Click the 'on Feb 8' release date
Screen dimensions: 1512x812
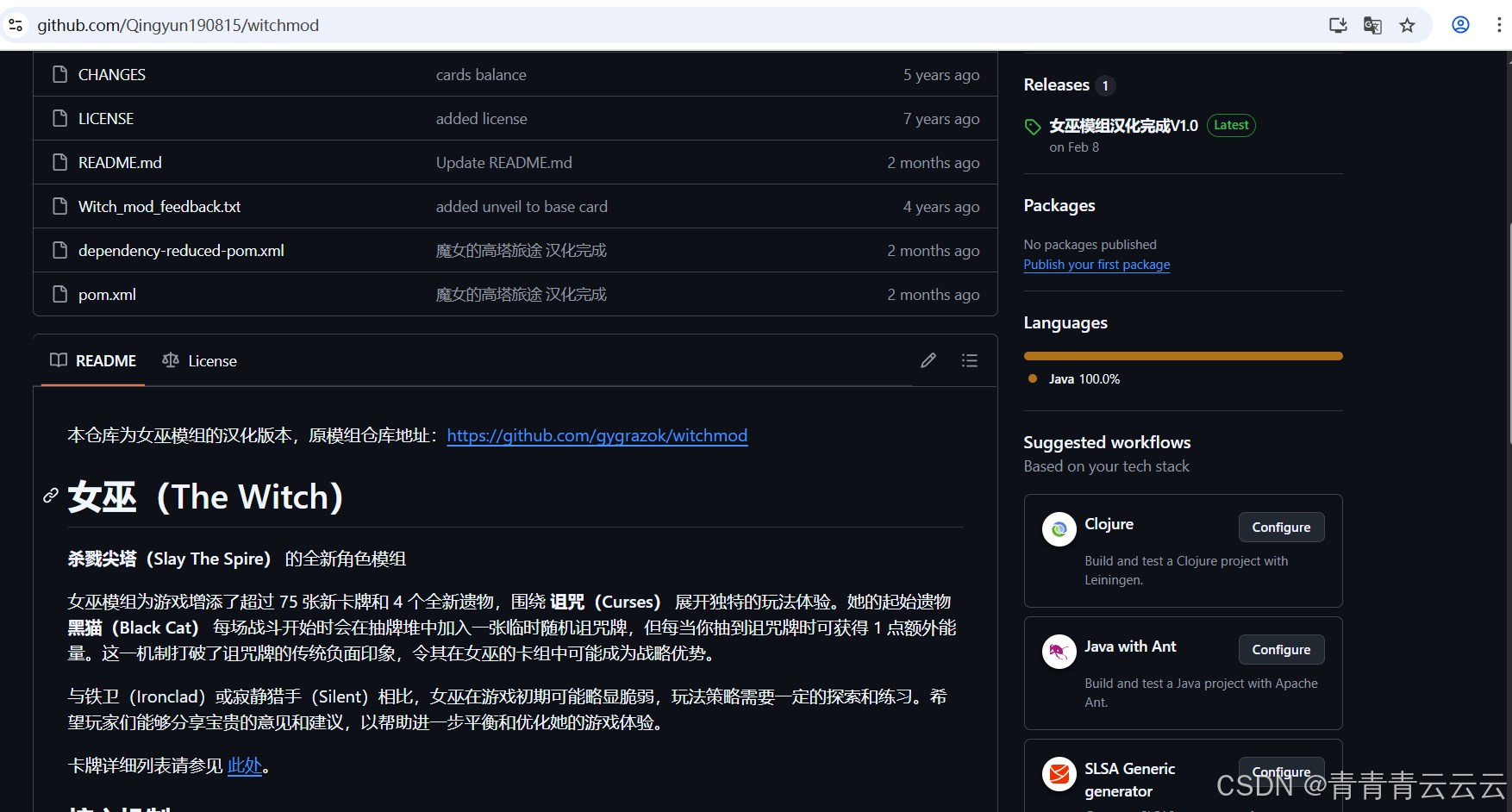click(x=1074, y=147)
